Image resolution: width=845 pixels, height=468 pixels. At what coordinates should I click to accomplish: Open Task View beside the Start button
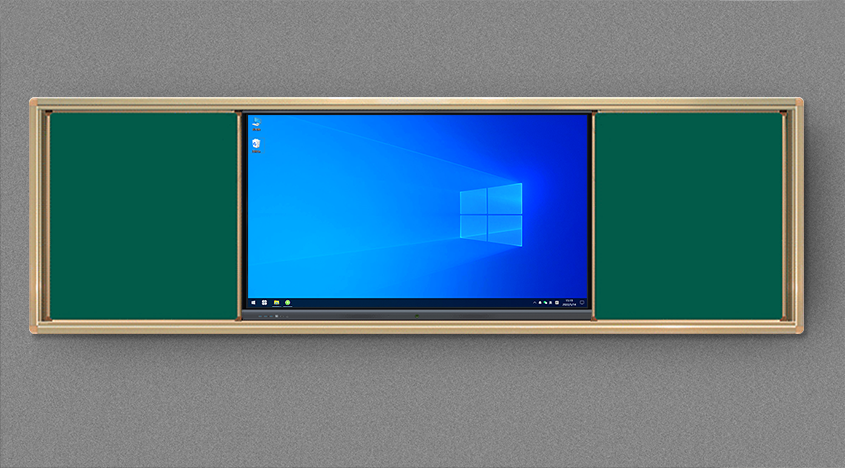point(265,303)
